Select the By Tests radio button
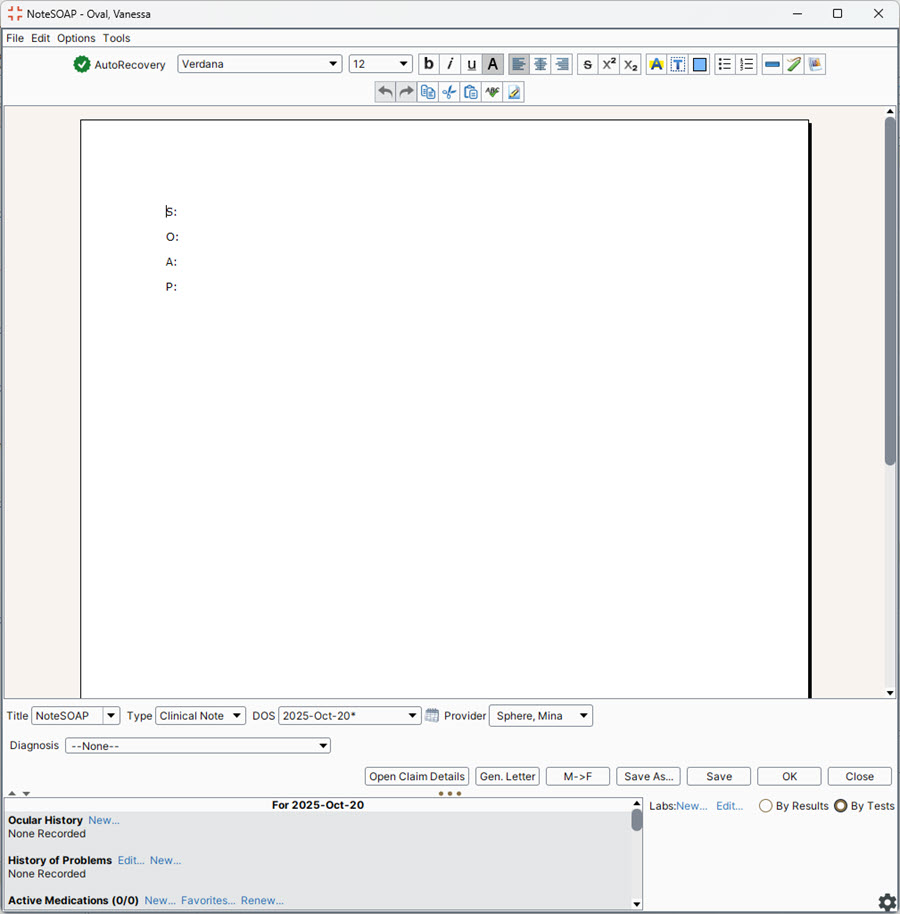The width and height of the screenshot is (900, 914). point(840,806)
